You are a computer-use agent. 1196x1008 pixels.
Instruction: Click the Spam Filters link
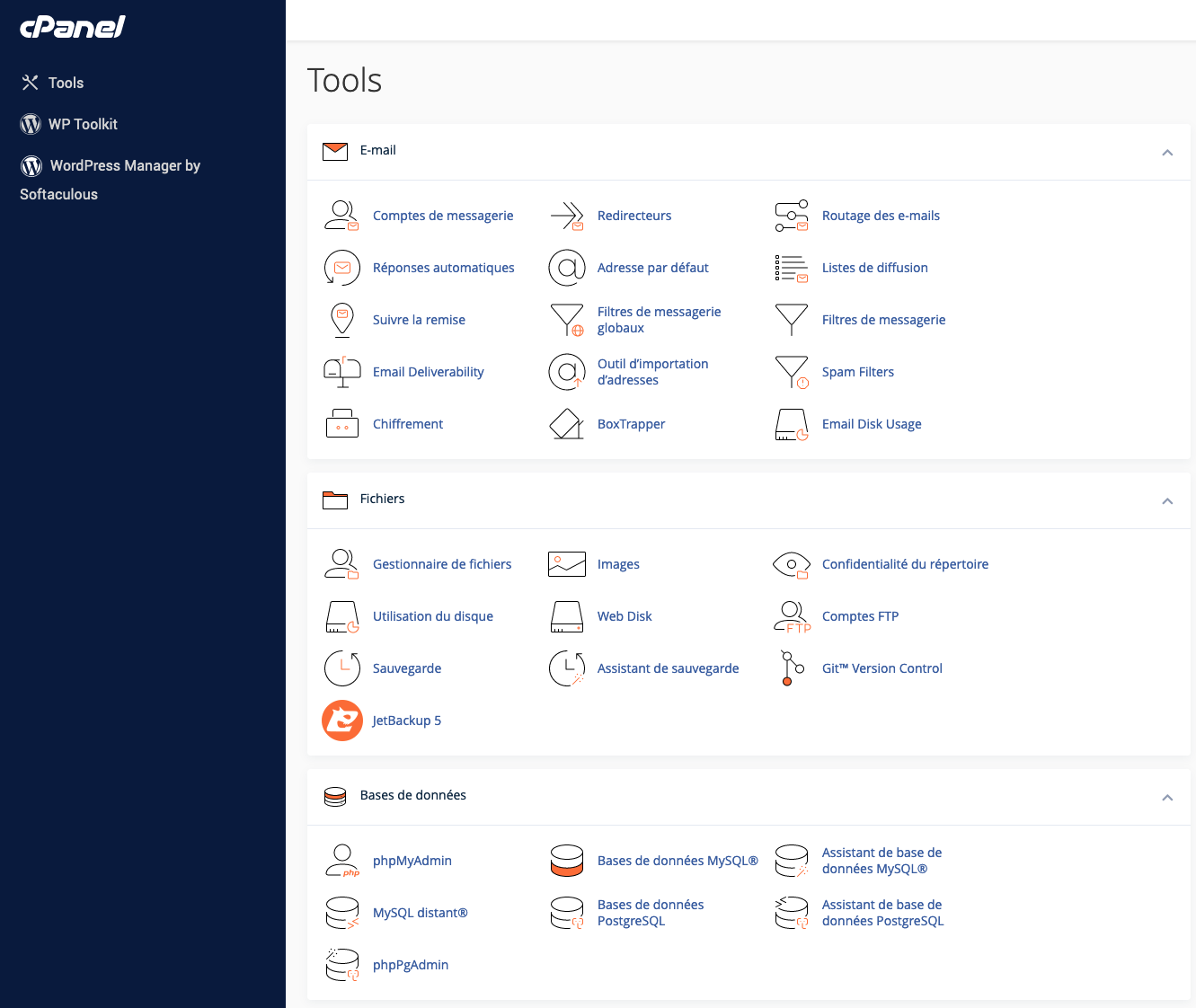858,372
